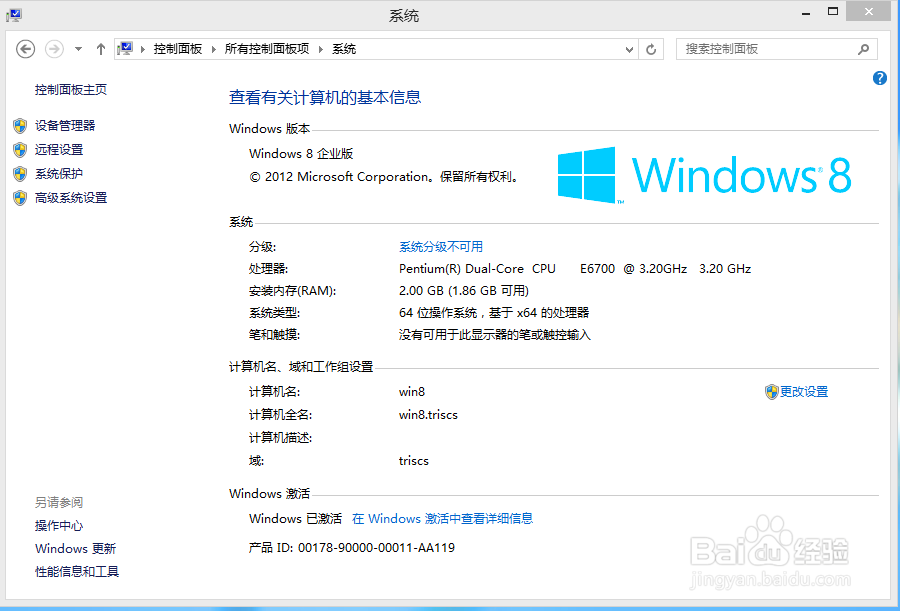
Task: Go back using the Back arrow
Action: click(x=25, y=49)
